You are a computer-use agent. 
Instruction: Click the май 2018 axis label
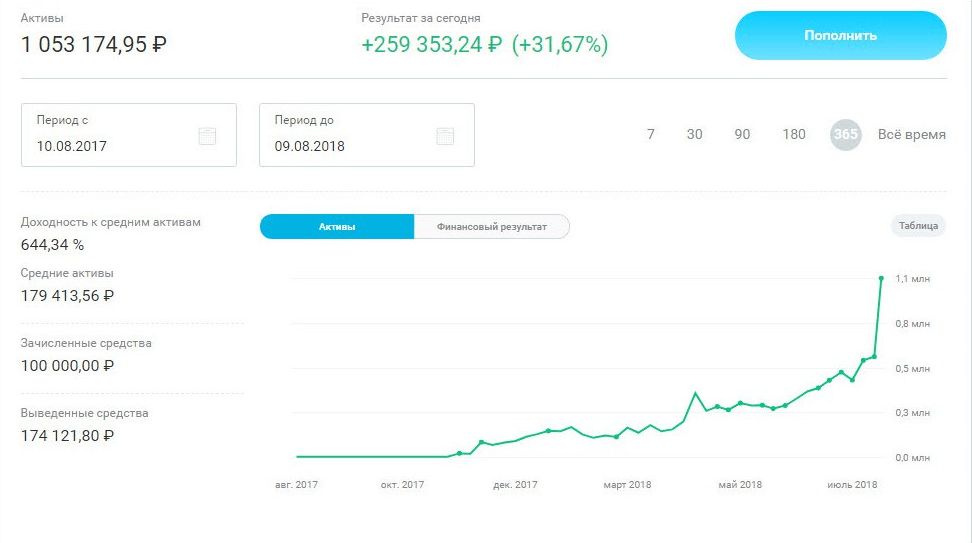[x=740, y=485]
